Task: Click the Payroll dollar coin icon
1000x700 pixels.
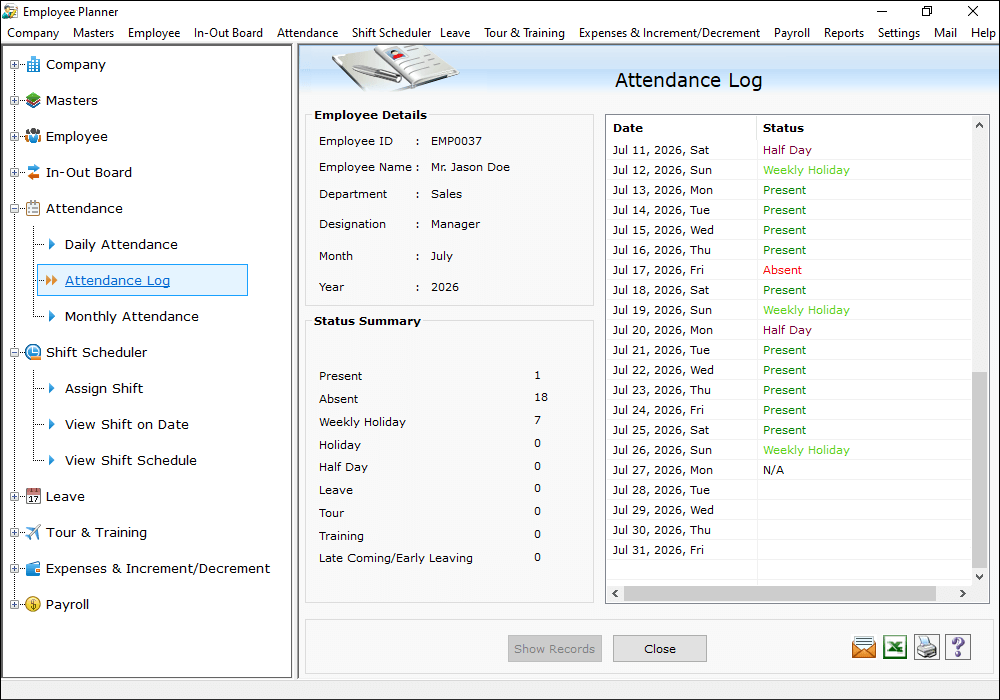Action: point(33,604)
